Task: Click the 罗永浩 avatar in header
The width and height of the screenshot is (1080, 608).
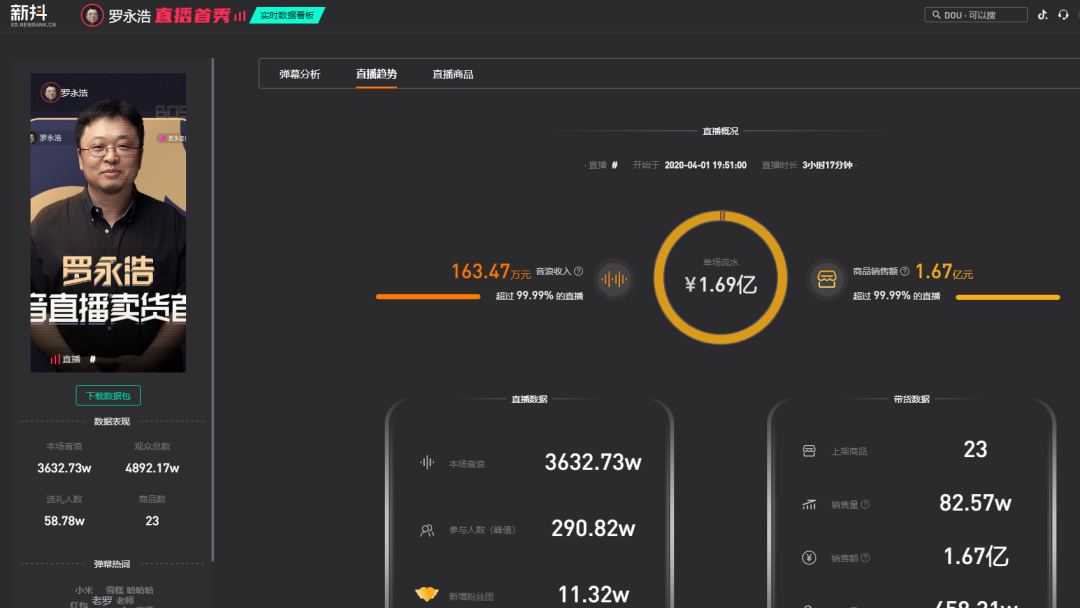Action: 92,15
